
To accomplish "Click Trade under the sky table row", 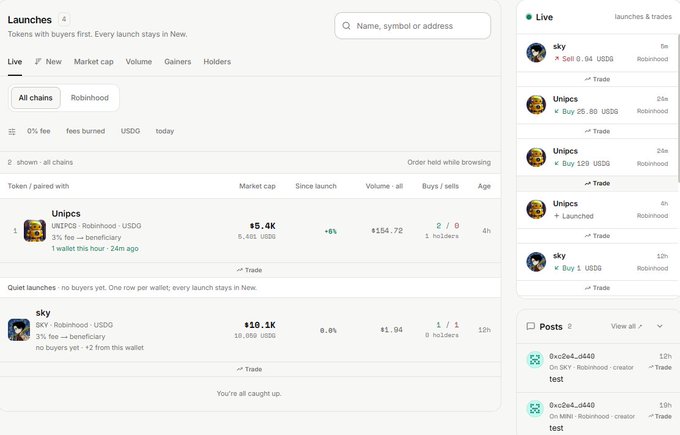I will (250, 370).
